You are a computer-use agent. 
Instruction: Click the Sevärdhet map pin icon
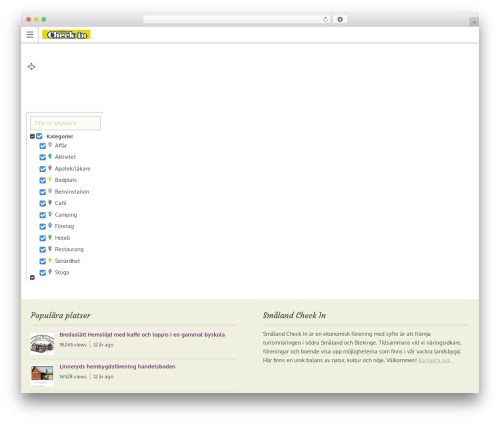[x=50, y=260]
